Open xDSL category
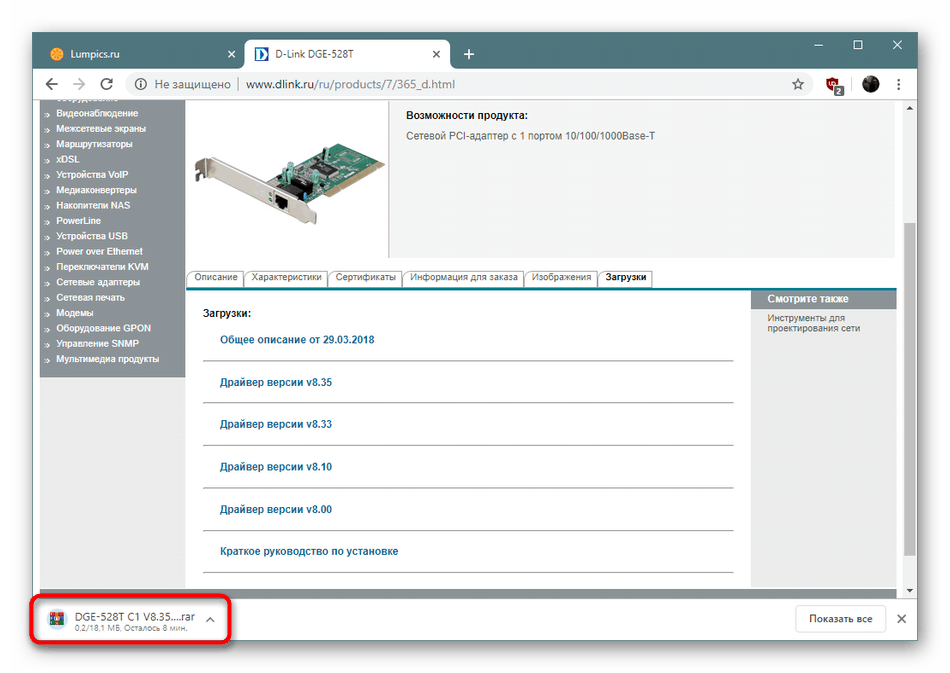Viewport: 950px width, 673px height. [x=68, y=159]
